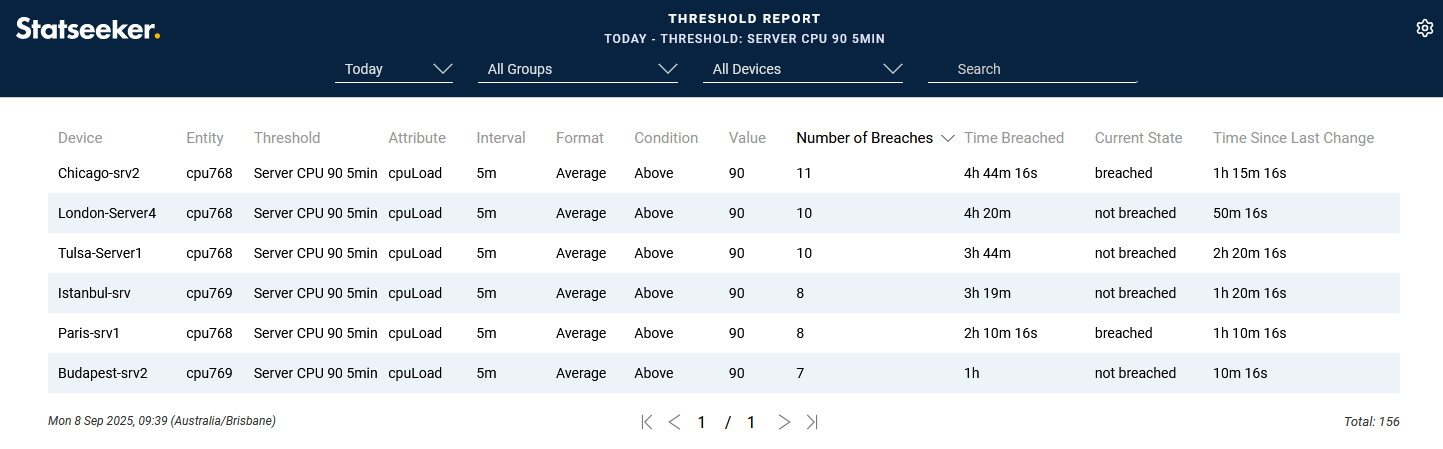Sort table by Device column
1443x449 pixels.
coord(80,138)
